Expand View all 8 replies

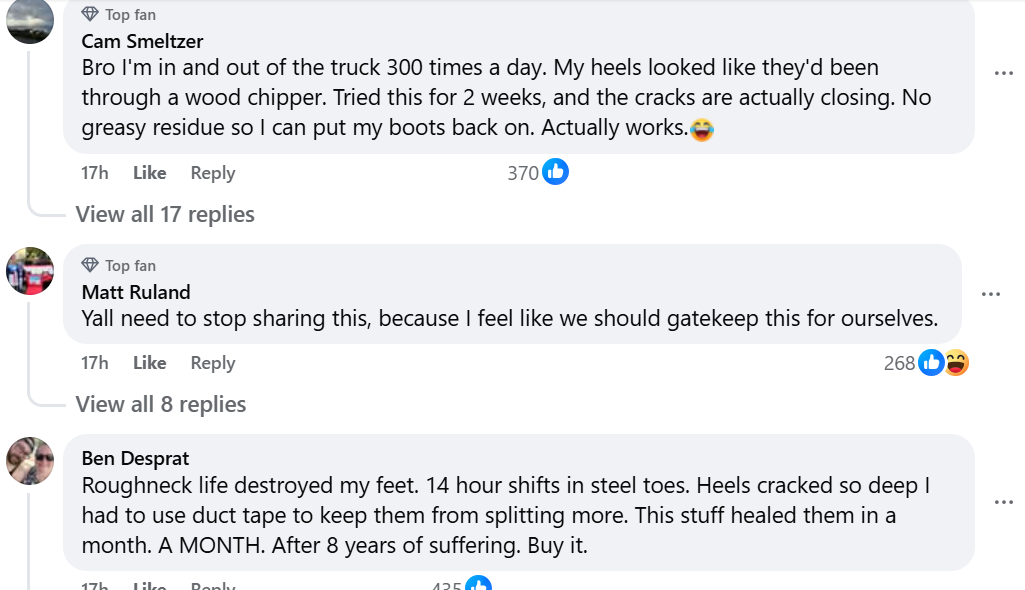[x=160, y=404]
